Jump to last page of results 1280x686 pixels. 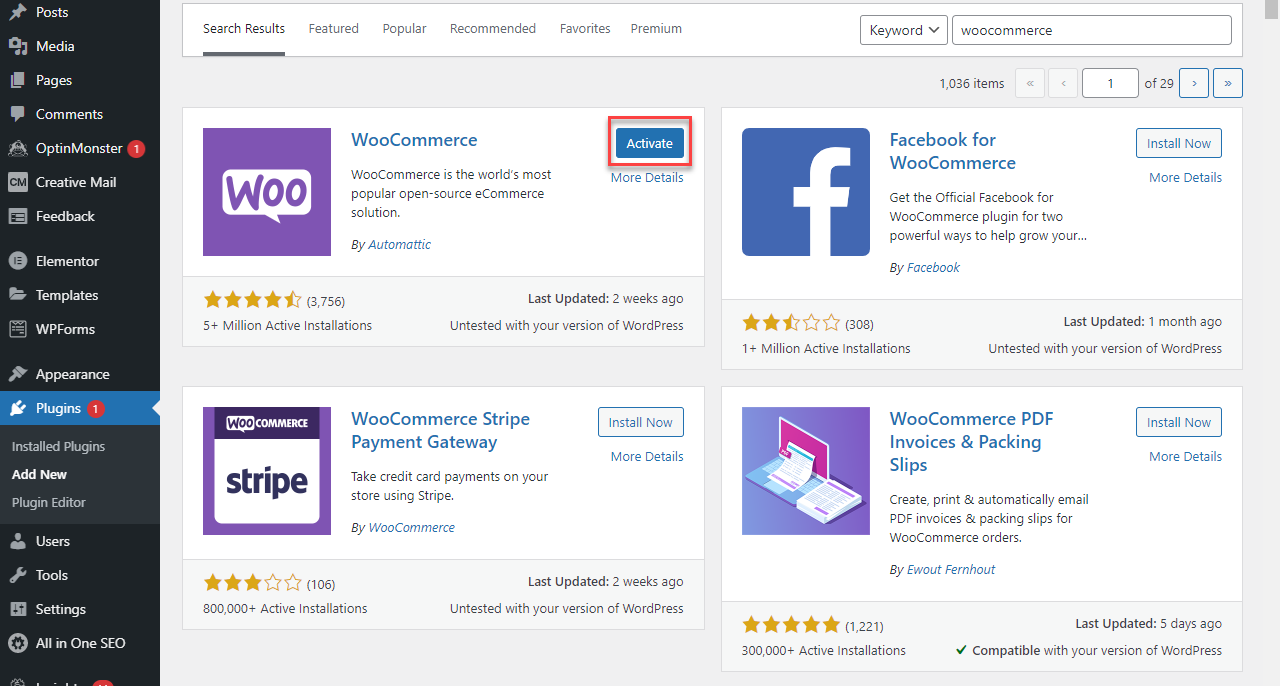point(1228,83)
